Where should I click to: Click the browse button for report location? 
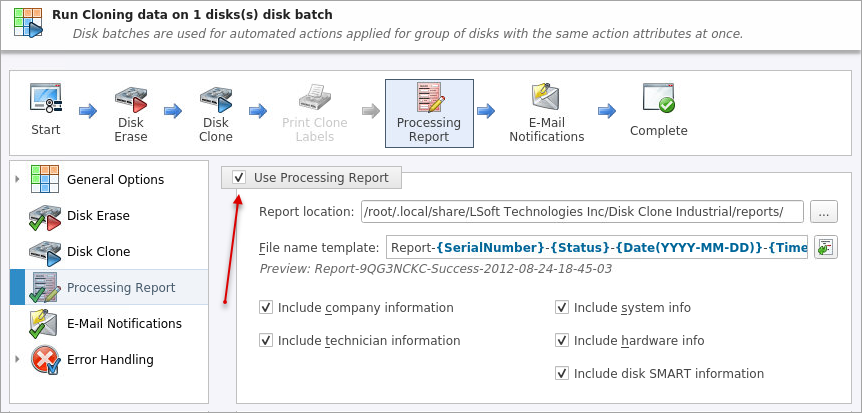pos(823,211)
